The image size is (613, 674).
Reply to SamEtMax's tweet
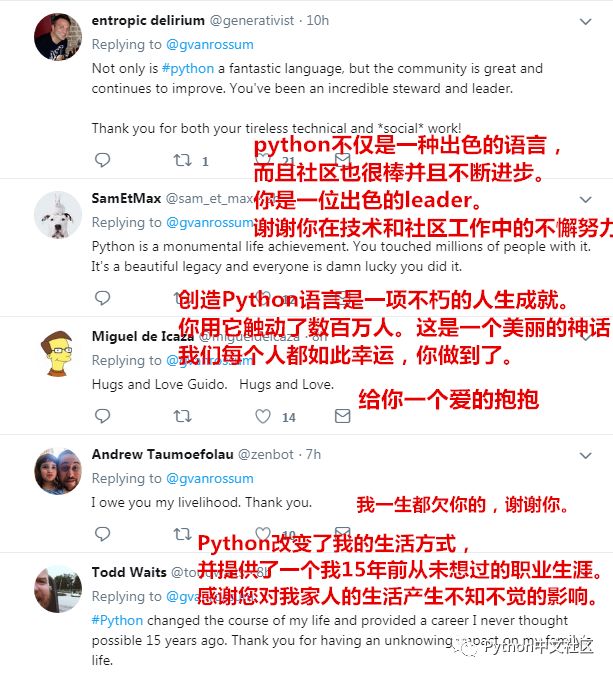click(102, 298)
